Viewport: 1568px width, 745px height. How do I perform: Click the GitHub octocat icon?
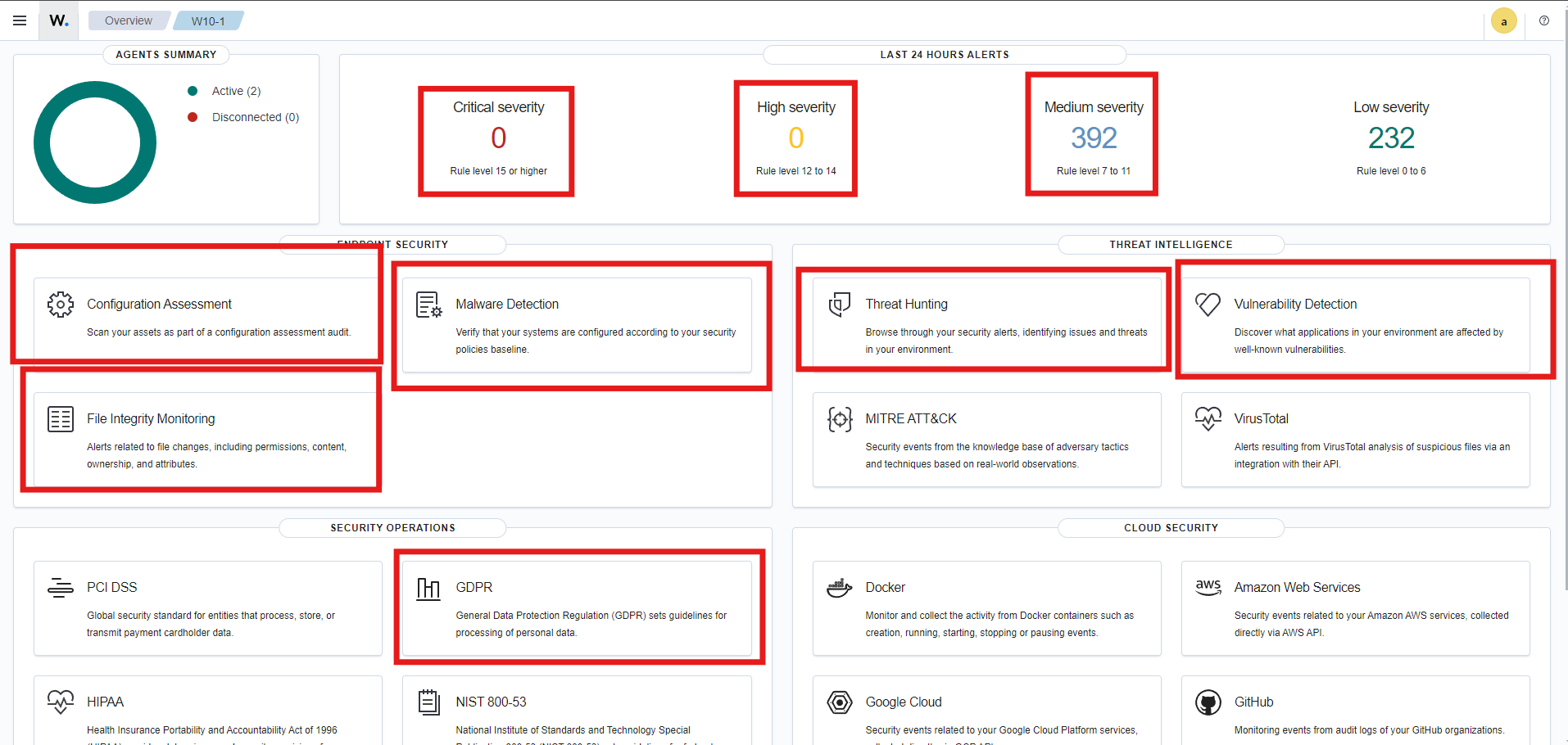click(x=1208, y=702)
